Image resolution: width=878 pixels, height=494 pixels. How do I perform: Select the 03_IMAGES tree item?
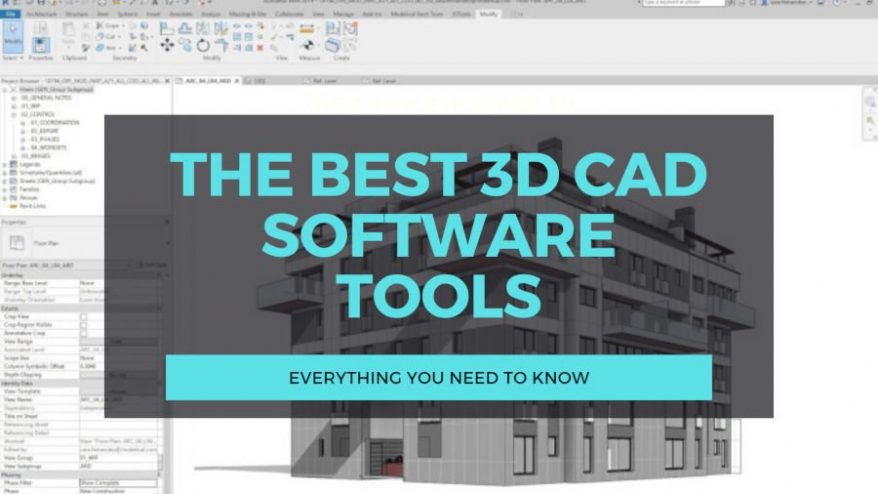(35, 156)
